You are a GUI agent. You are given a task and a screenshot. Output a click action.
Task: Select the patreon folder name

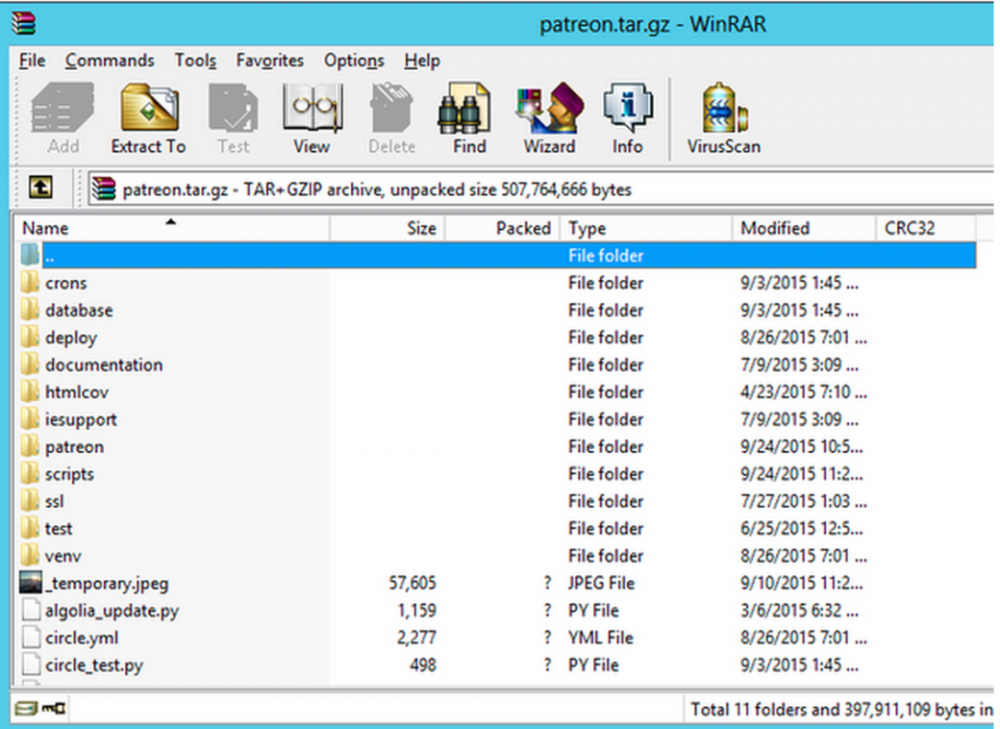pyautogui.click(x=75, y=447)
